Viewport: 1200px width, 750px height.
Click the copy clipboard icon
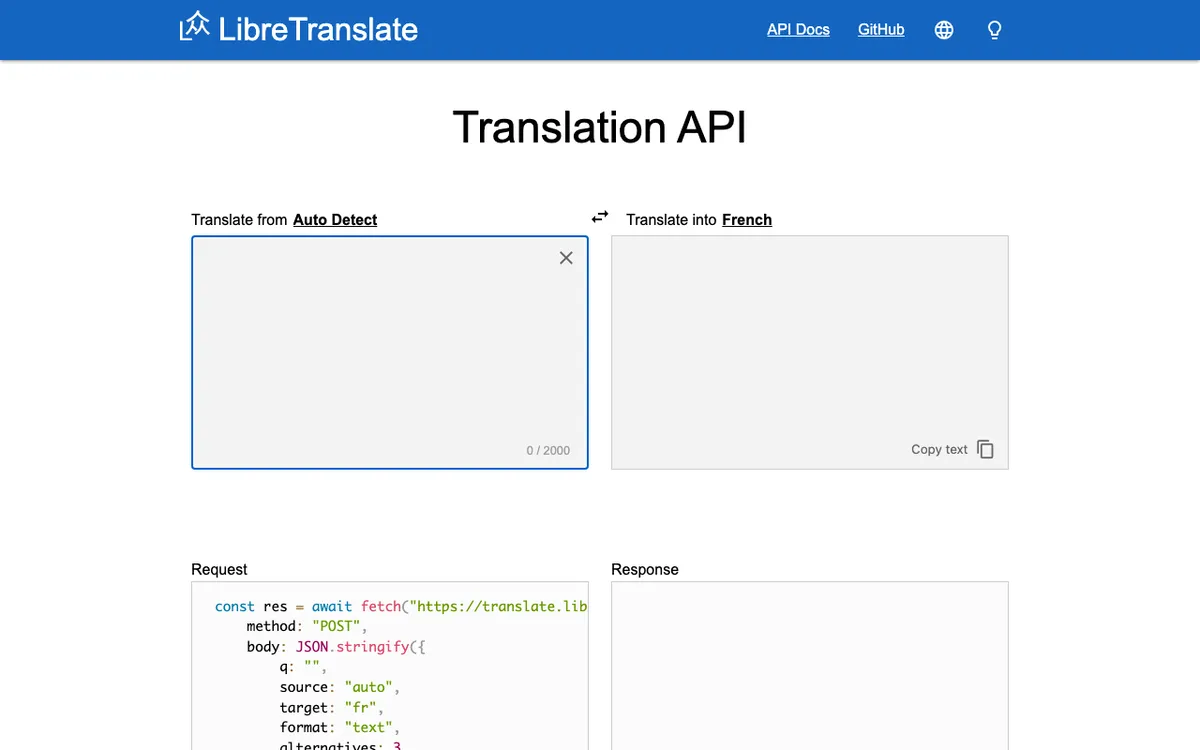[x=985, y=449]
